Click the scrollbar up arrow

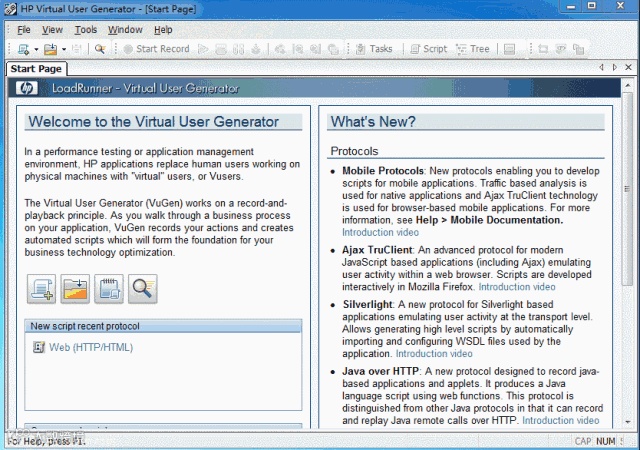[627, 85]
